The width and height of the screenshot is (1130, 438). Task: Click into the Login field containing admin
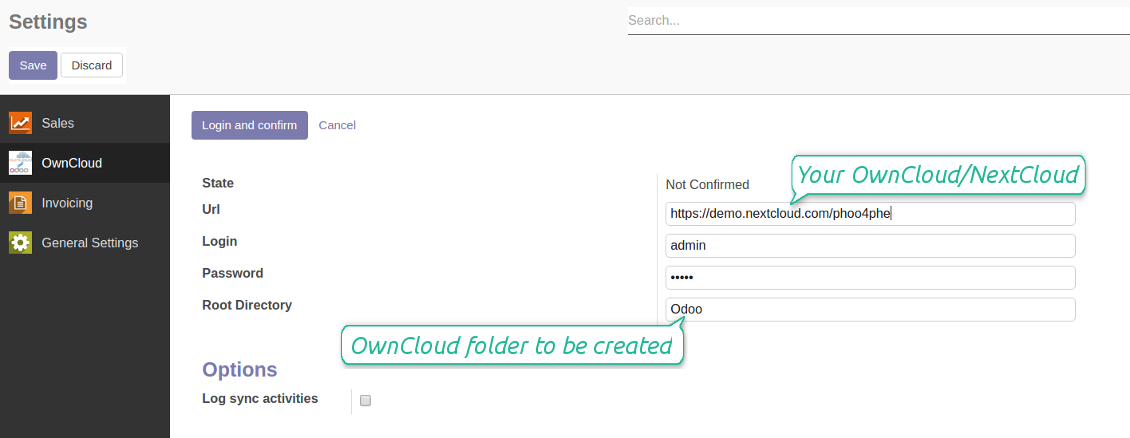871,246
